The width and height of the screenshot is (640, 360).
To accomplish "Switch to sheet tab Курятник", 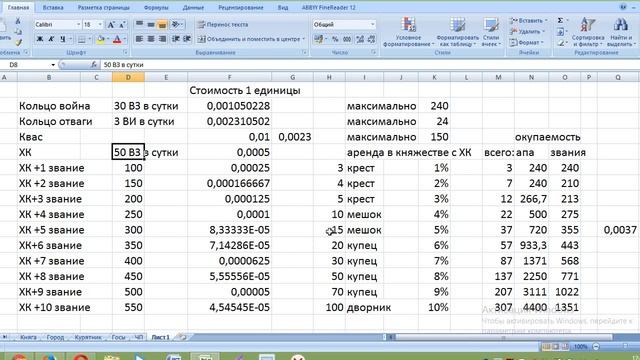I will [x=88, y=337].
